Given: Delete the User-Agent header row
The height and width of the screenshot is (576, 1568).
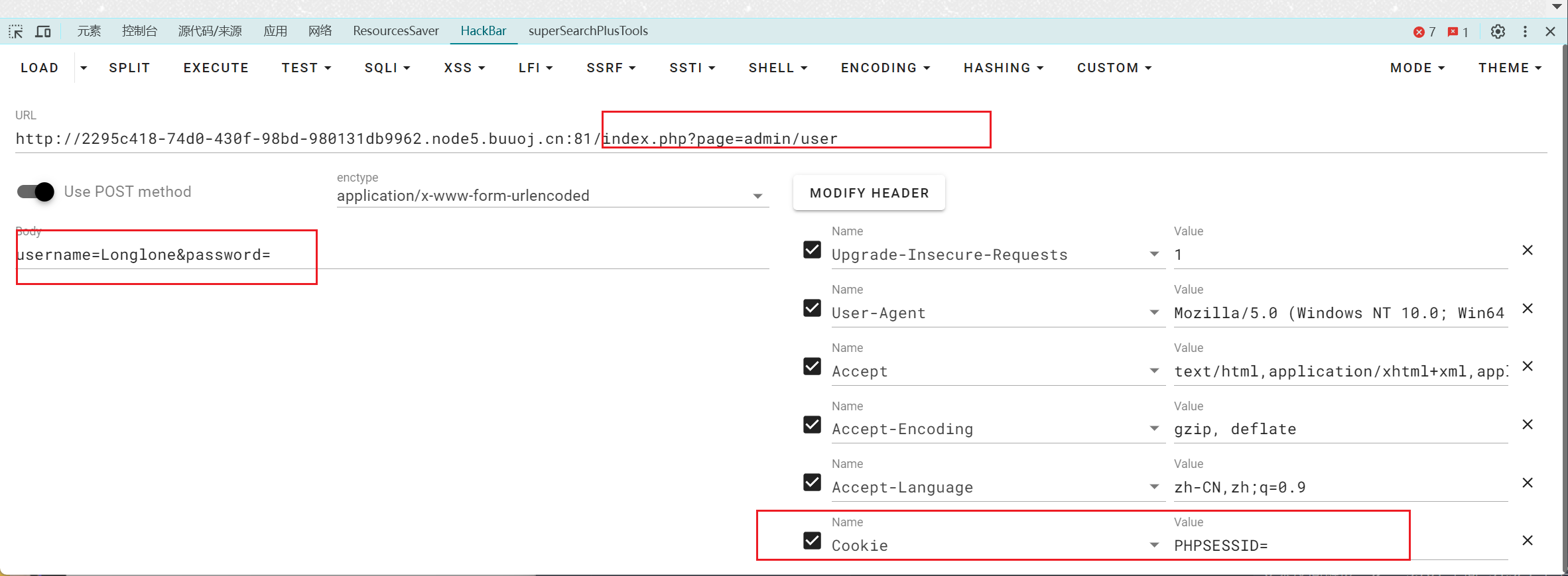Looking at the screenshot, I should (1528, 308).
